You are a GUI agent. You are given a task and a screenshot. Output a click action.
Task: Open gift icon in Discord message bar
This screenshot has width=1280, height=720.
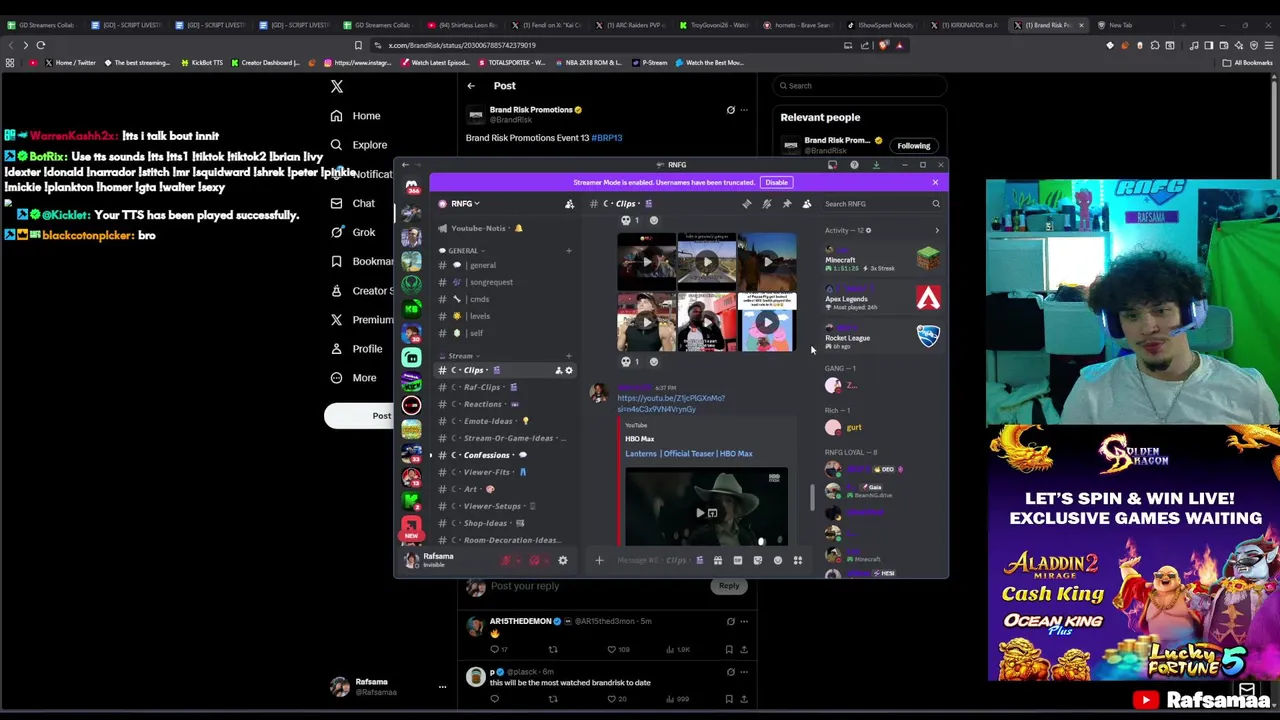[717, 560]
